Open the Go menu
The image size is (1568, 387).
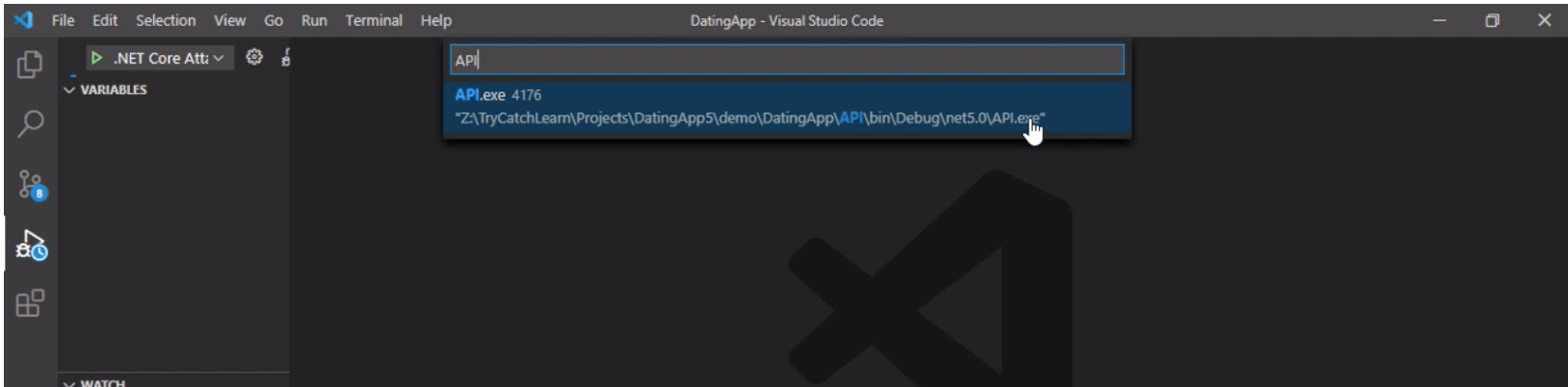[x=274, y=20]
